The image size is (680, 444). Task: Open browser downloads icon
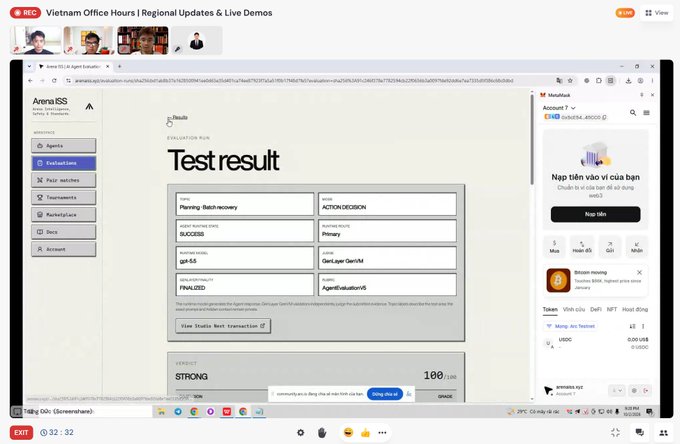point(628,81)
